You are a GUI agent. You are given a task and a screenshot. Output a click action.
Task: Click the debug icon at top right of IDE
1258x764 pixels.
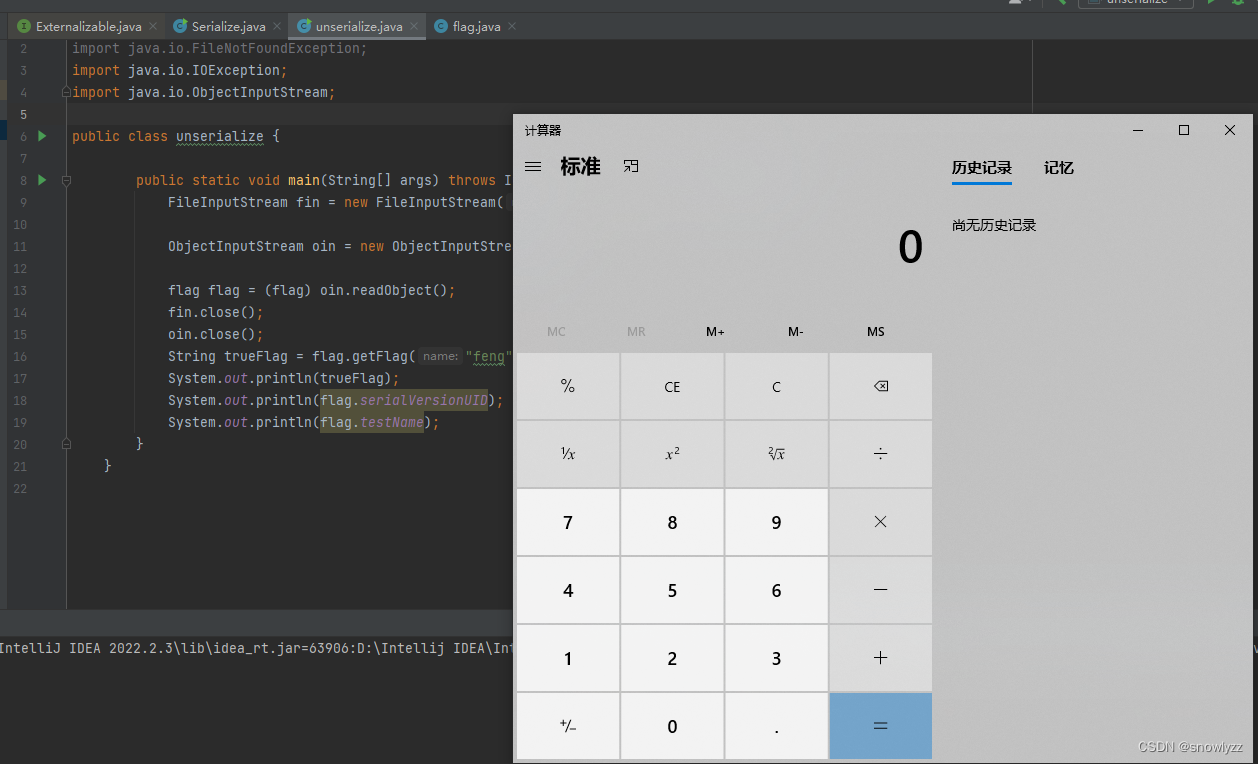click(x=1237, y=4)
